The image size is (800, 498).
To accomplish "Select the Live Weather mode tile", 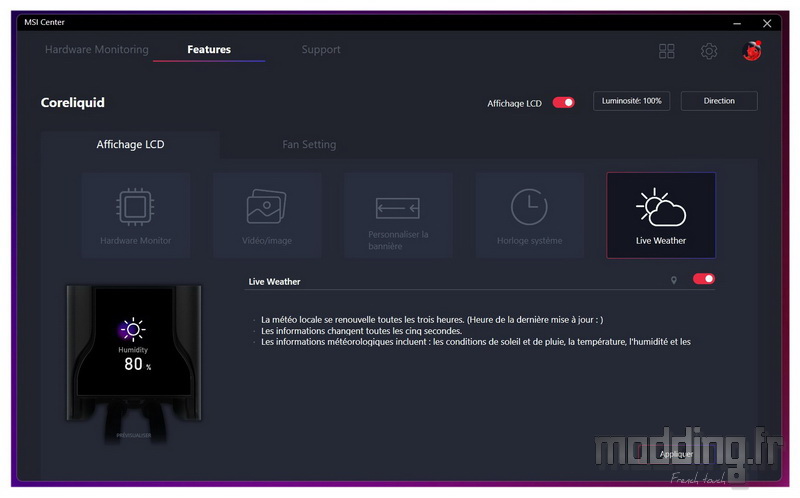I will click(x=661, y=215).
